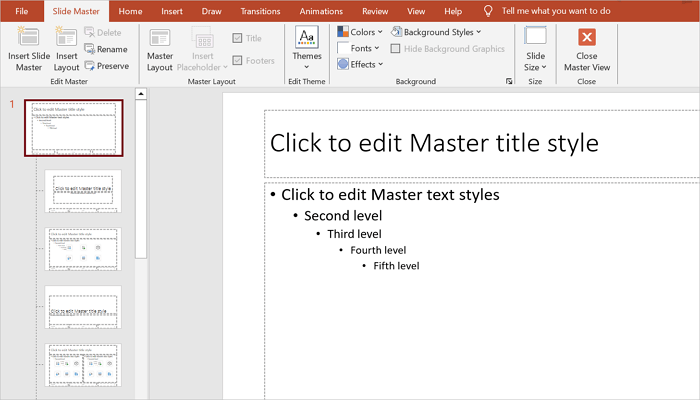The image size is (700, 400).
Task: Toggle the Title checkbox
Action: 238,38
